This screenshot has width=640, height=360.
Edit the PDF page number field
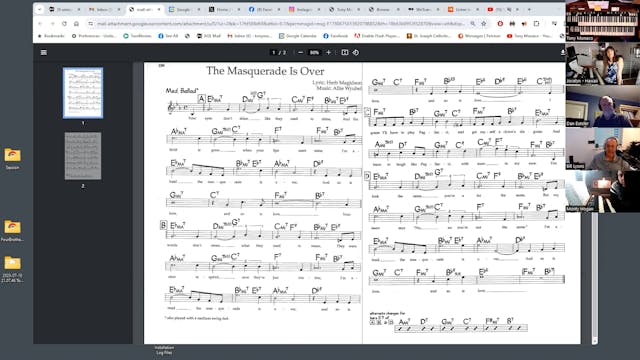(274, 53)
